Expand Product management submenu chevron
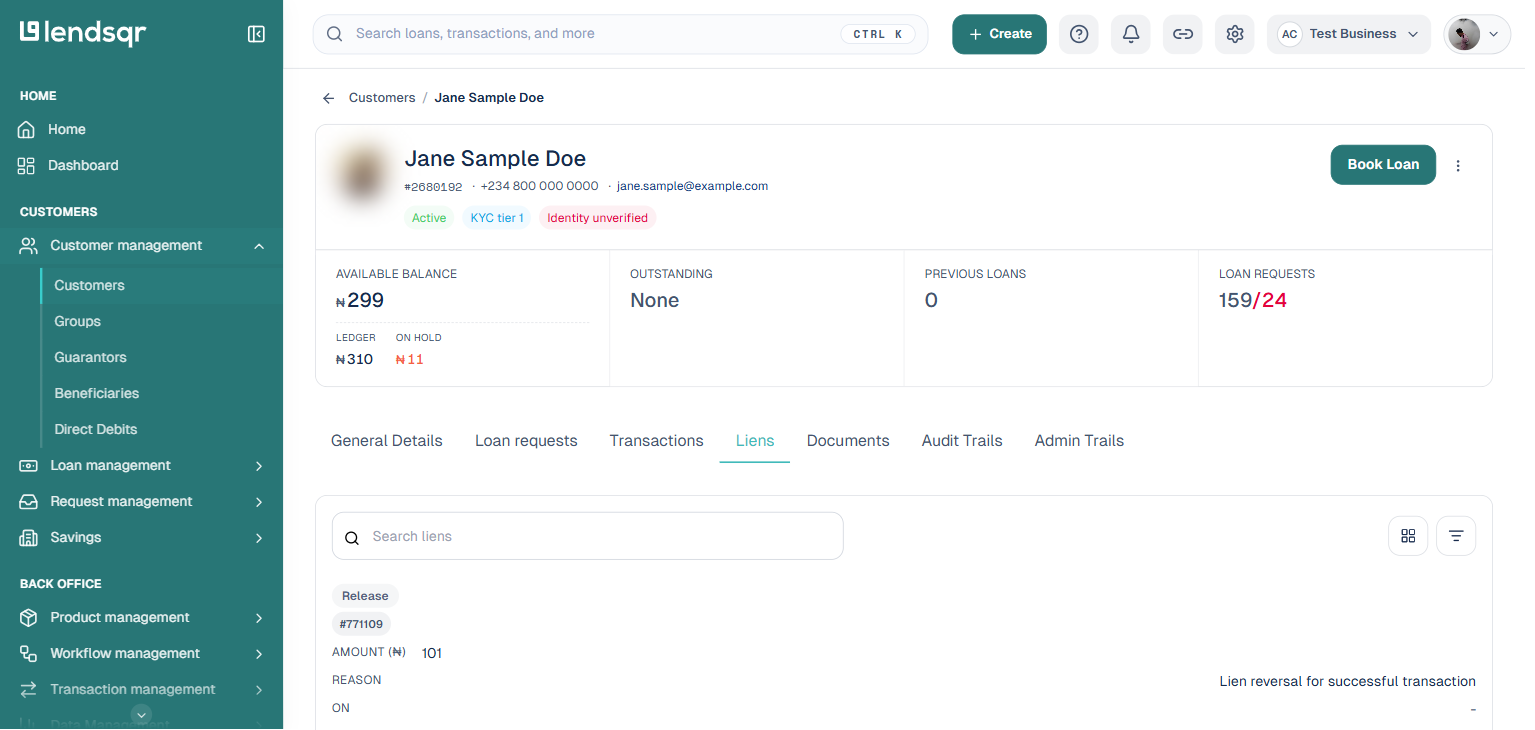 (259, 618)
